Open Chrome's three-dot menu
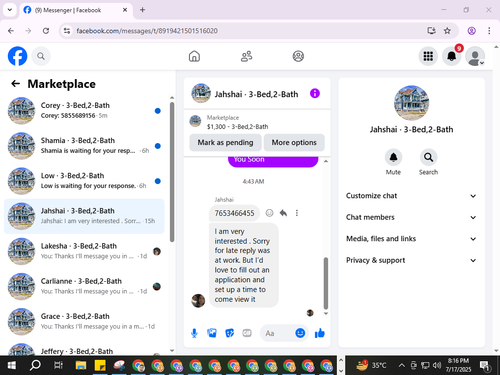The image size is (500, 375). click(489, 31)
